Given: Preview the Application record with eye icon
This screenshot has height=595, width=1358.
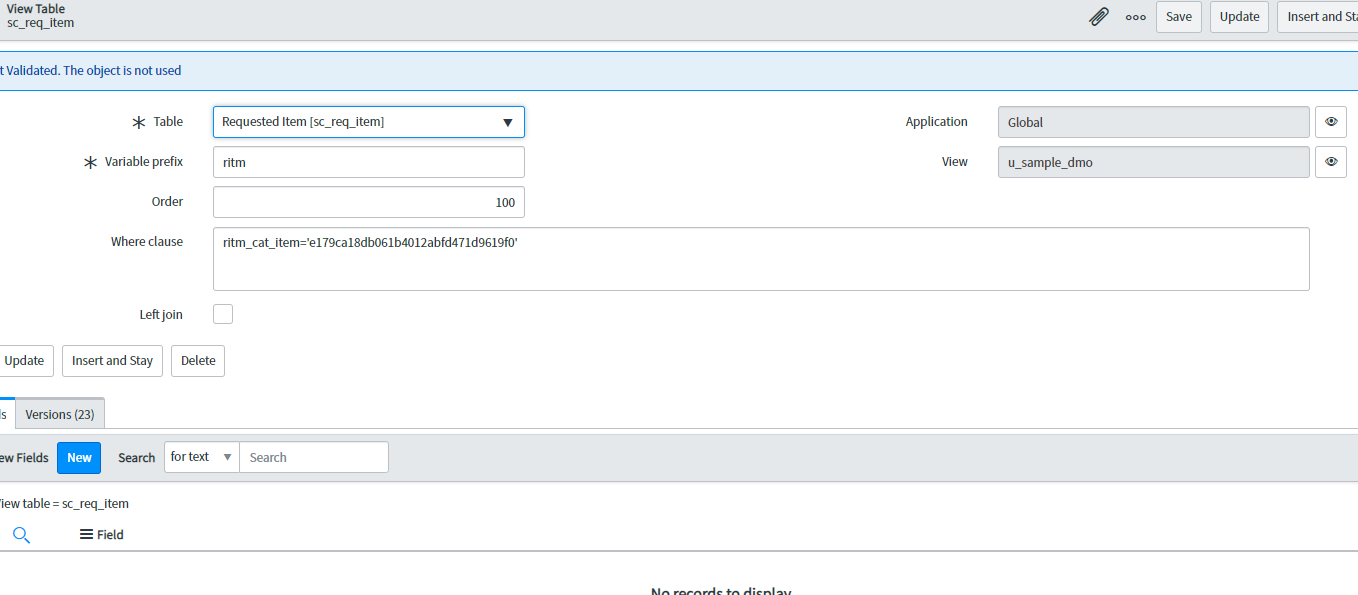Looking at the screenshot, I should click(x=1330, y=122).
